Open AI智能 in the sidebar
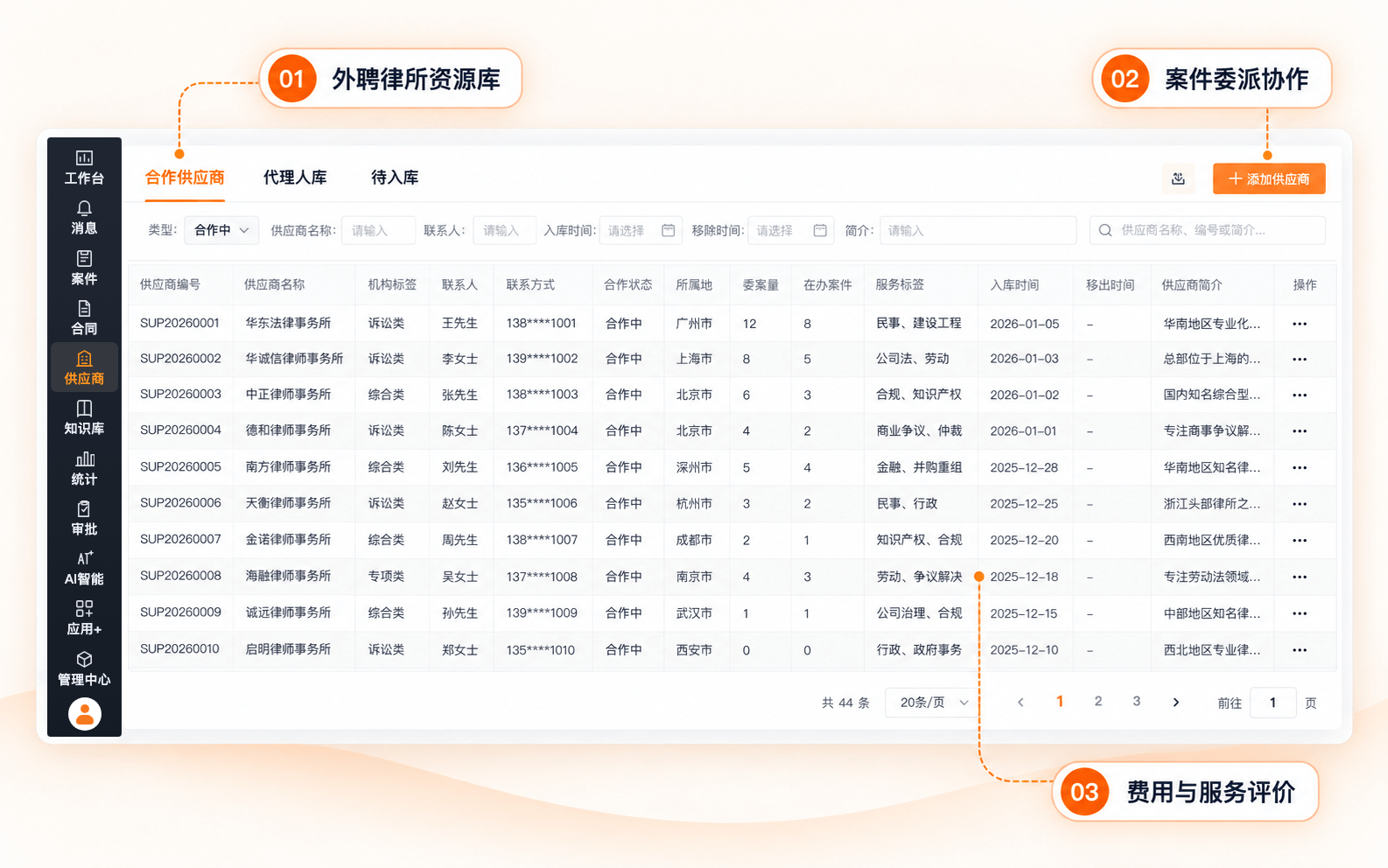 [84, 568]
